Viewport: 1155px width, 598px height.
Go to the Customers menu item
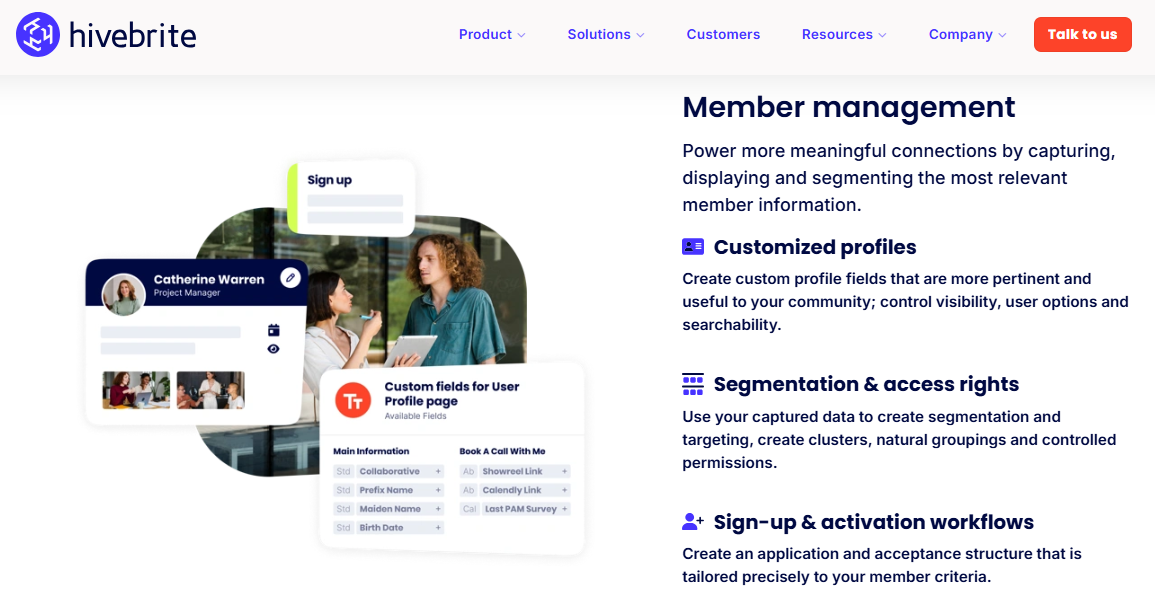(723, 34)
